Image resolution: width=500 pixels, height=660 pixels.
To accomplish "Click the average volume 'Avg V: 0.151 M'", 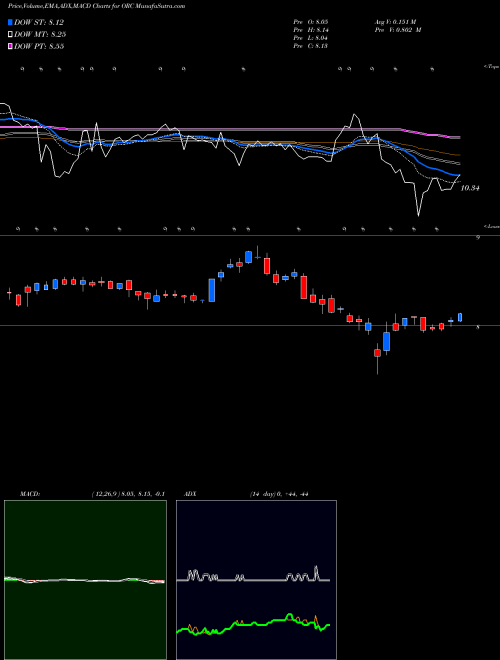I will coord(395,21).
